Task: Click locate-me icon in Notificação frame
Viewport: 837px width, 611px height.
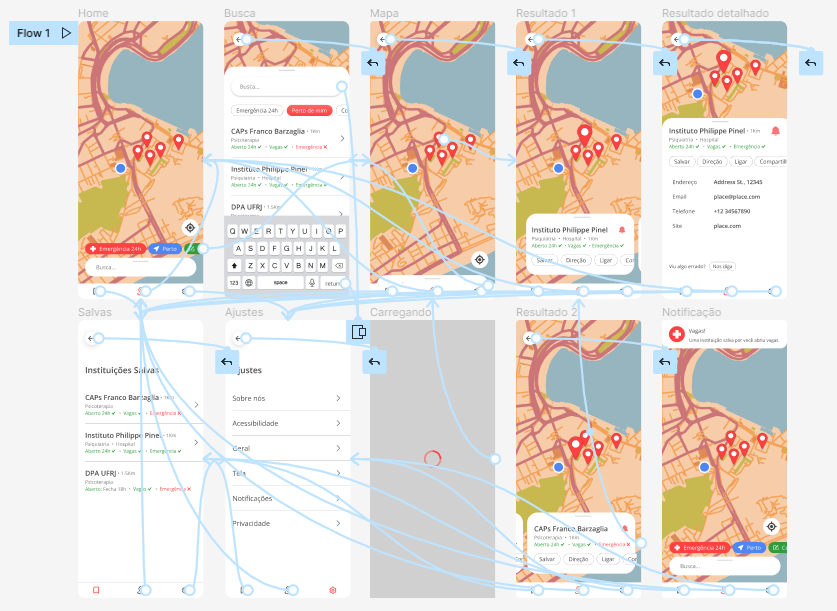Action: pyautogui.click(x=771, y=527)
